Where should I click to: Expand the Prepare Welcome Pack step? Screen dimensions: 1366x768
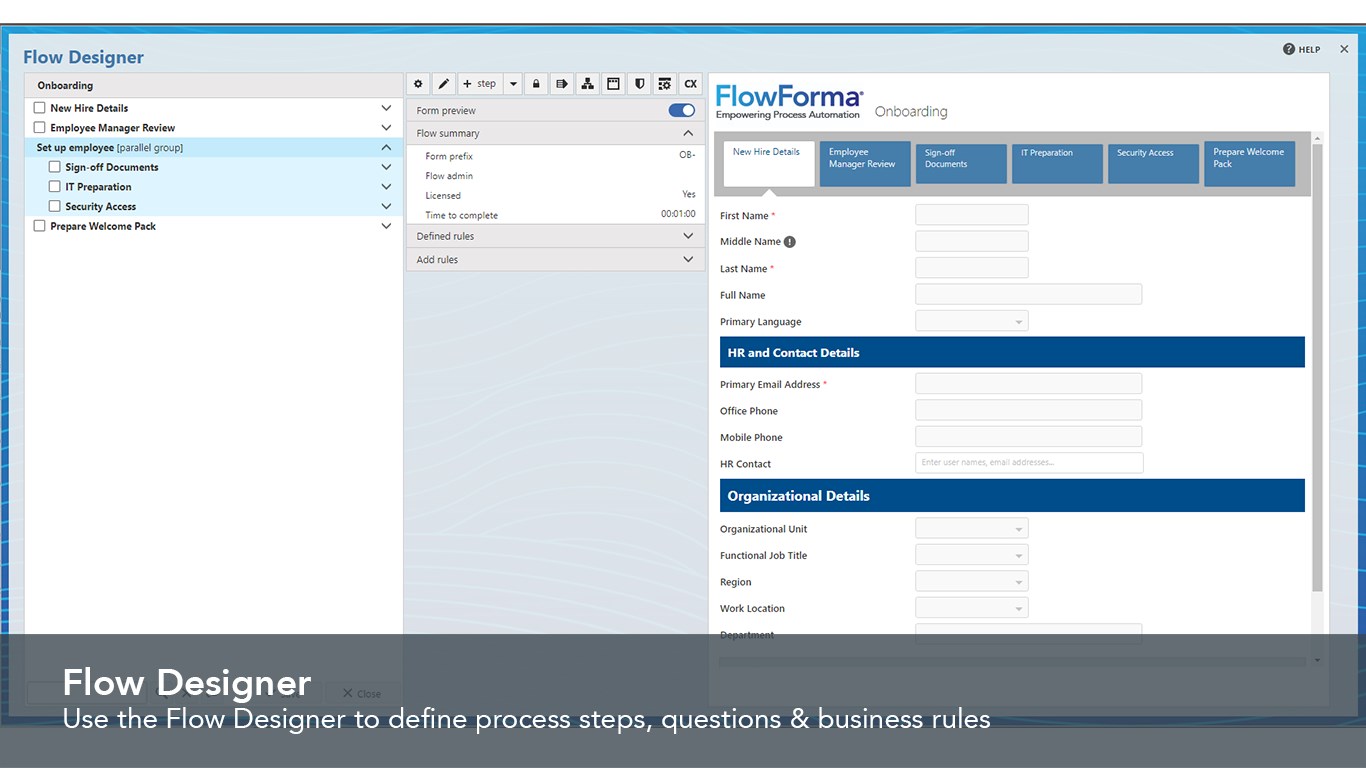click(x=386, y=226)
